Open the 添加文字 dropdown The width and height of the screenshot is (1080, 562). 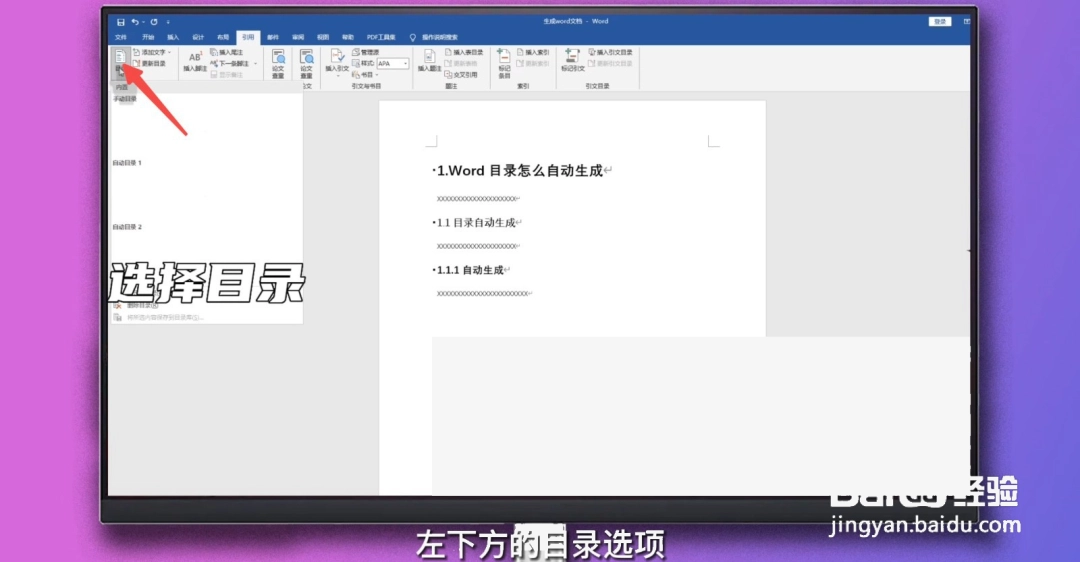pos(153,52)
